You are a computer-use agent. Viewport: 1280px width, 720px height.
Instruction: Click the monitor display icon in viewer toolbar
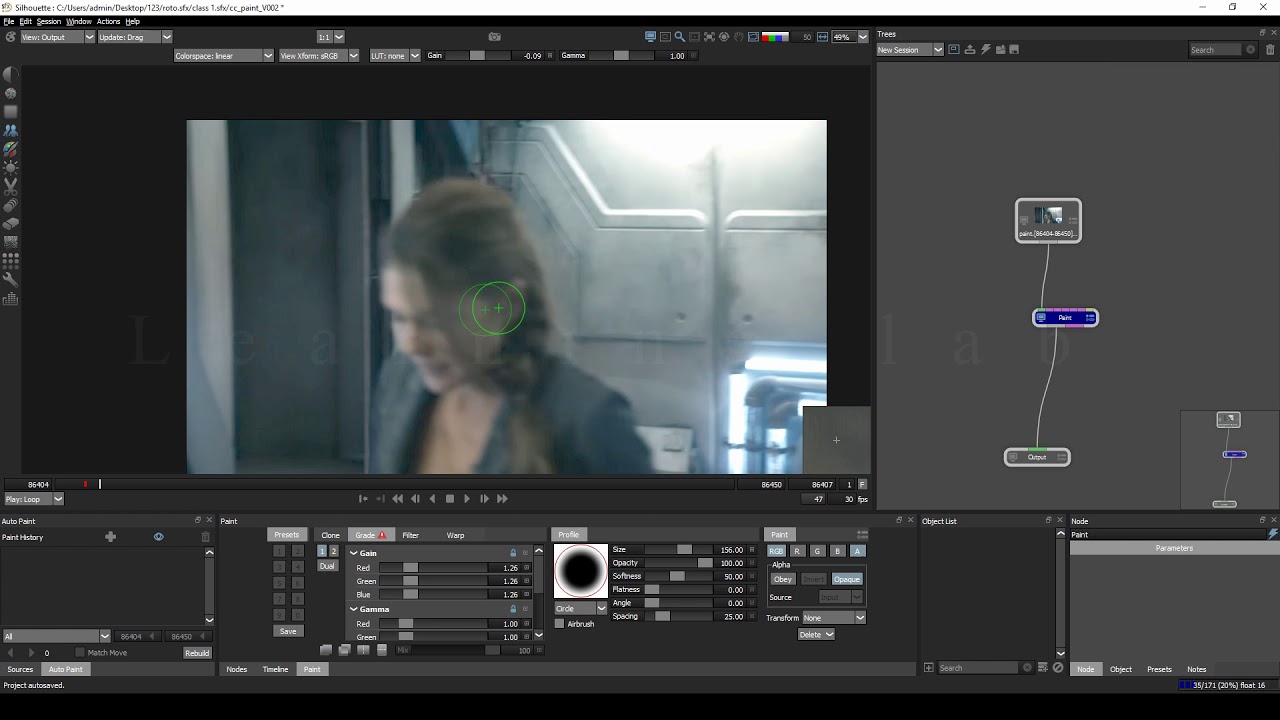[x=650, y=37]
